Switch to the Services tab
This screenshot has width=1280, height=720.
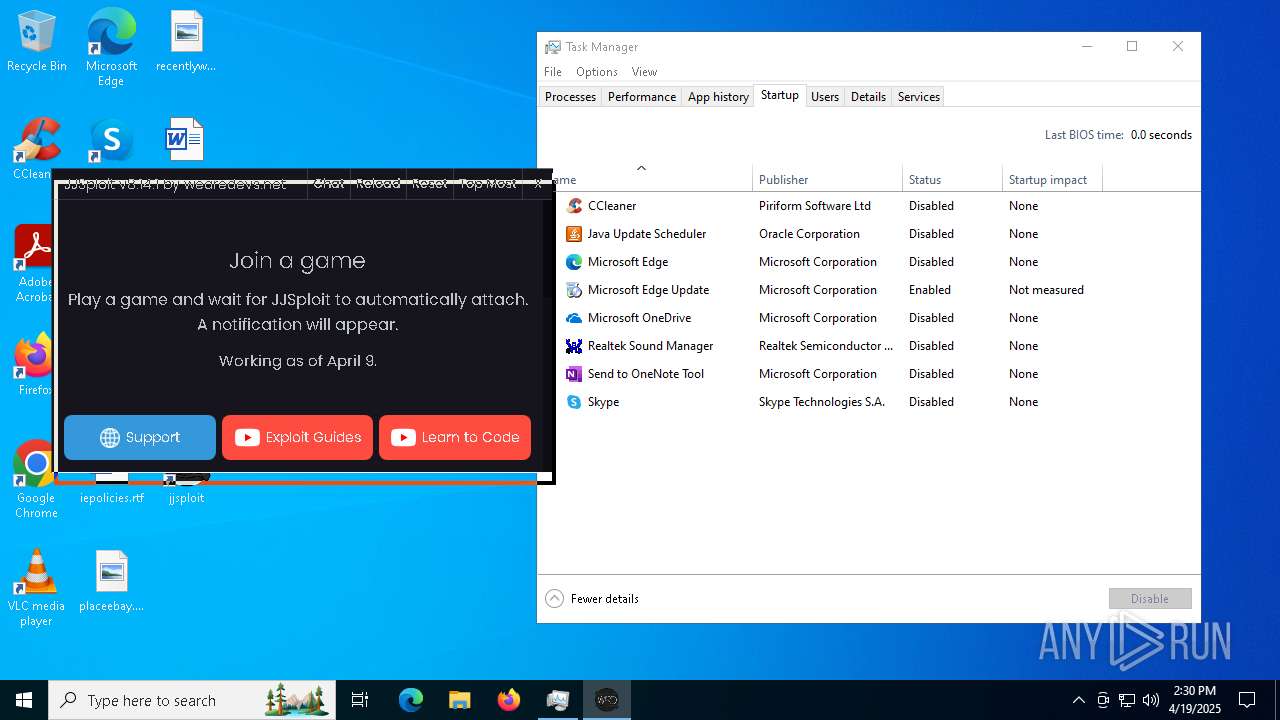(919, 97)
